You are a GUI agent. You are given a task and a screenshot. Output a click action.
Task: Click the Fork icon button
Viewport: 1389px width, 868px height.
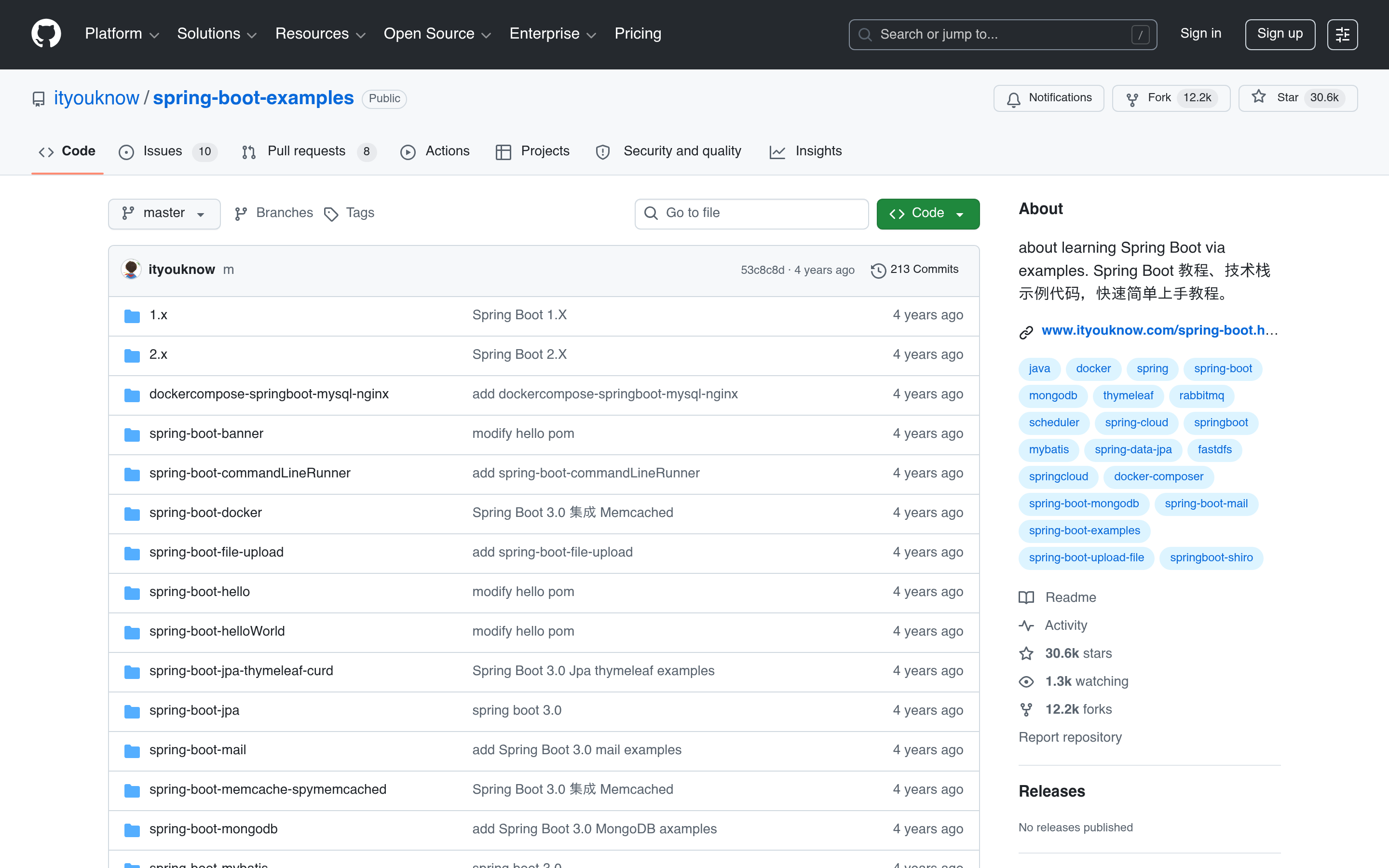tap(1132, 99)
